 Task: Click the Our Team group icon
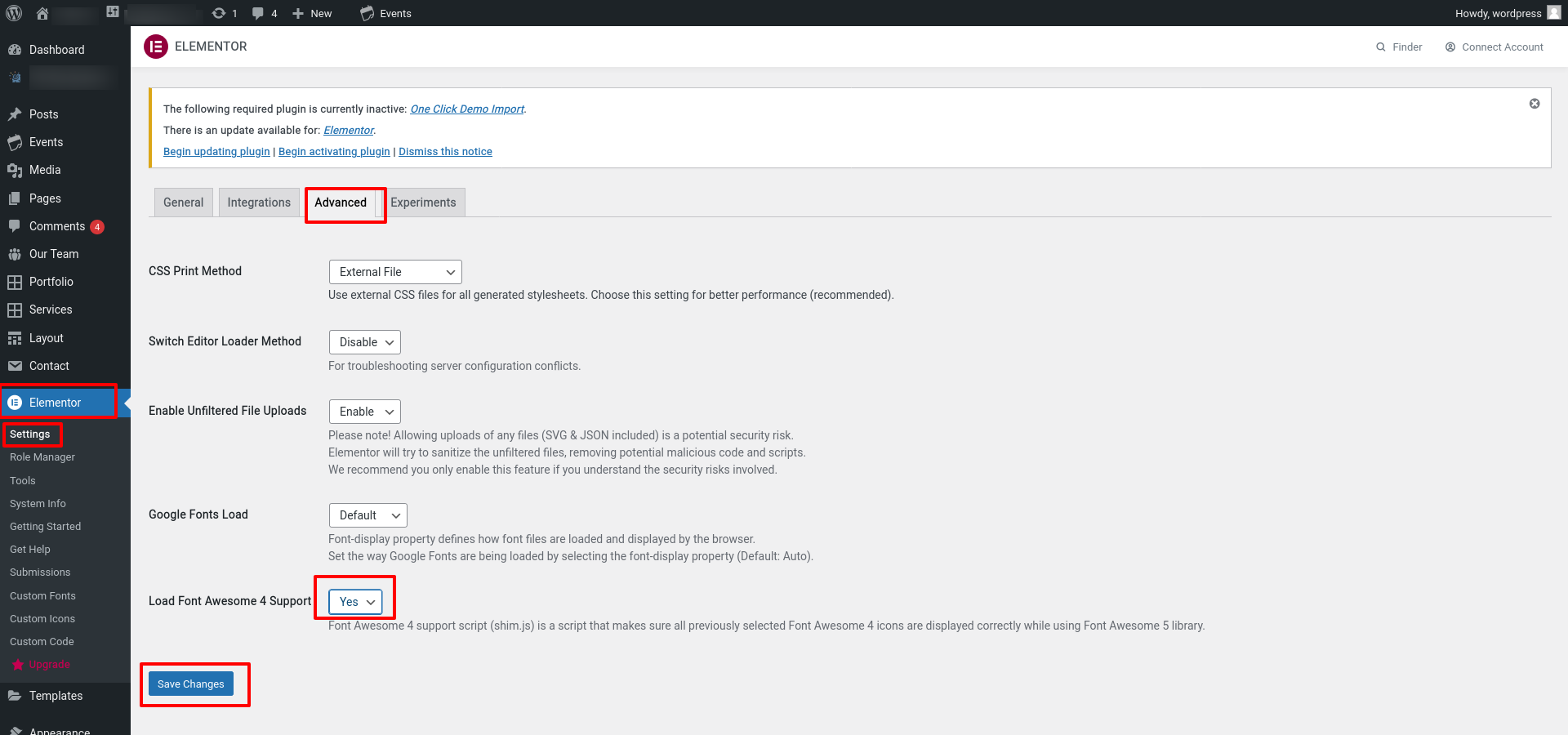click(15, 254)
